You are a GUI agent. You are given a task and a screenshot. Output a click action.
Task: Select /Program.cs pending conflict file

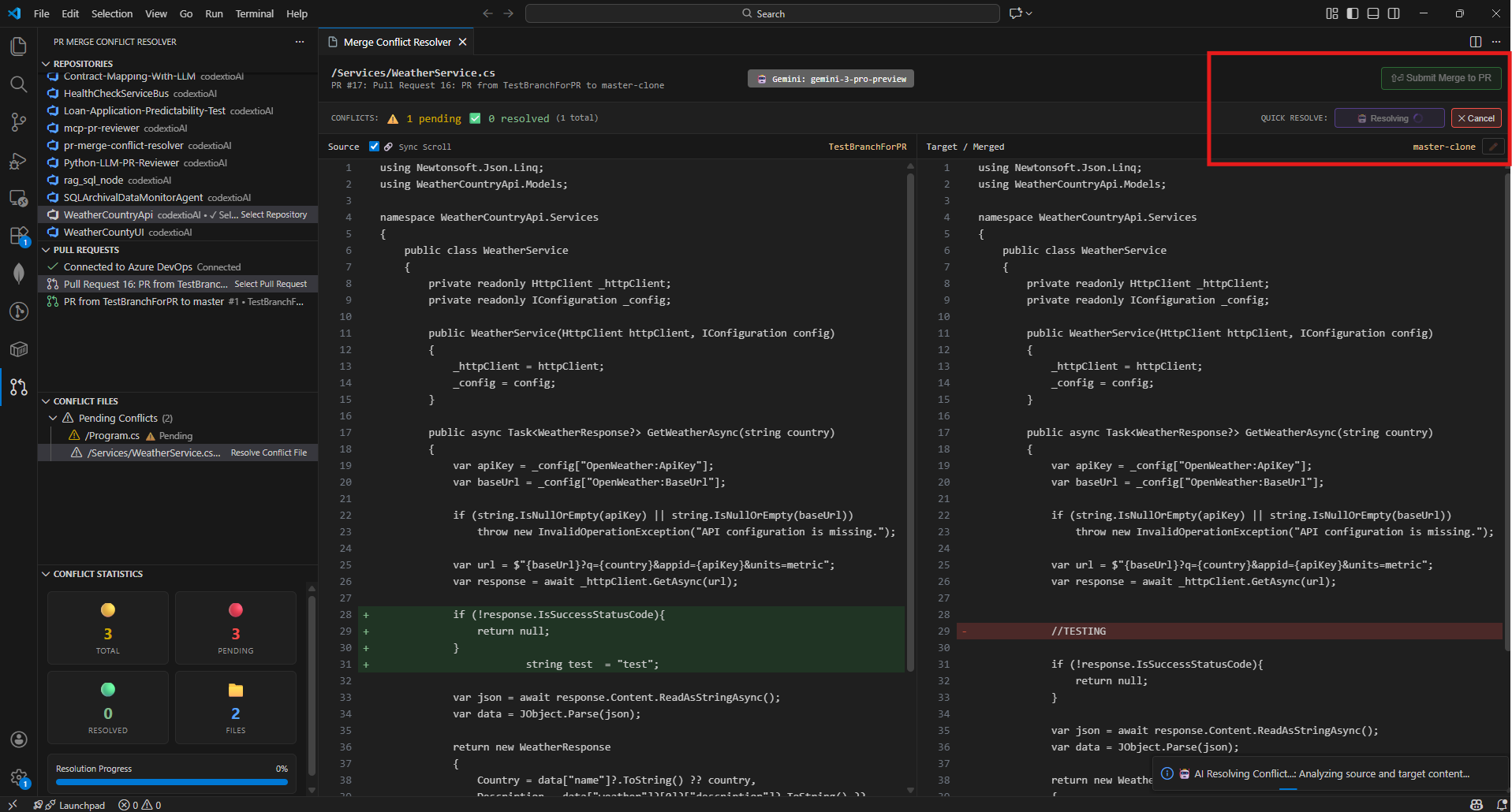tap(177, 436)
